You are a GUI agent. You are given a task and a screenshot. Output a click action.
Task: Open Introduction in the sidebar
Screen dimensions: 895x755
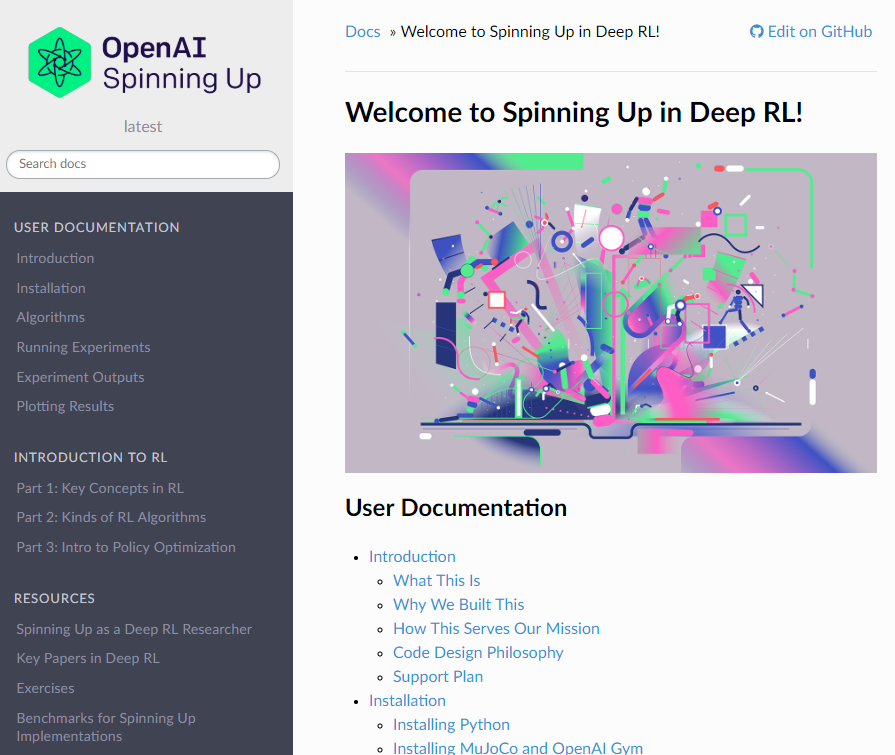tap(55, 259)
